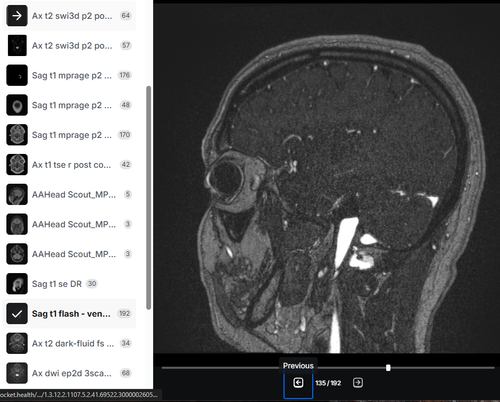Advance to the next image slice
The image size is (500, 402).
tap(358, 383)
